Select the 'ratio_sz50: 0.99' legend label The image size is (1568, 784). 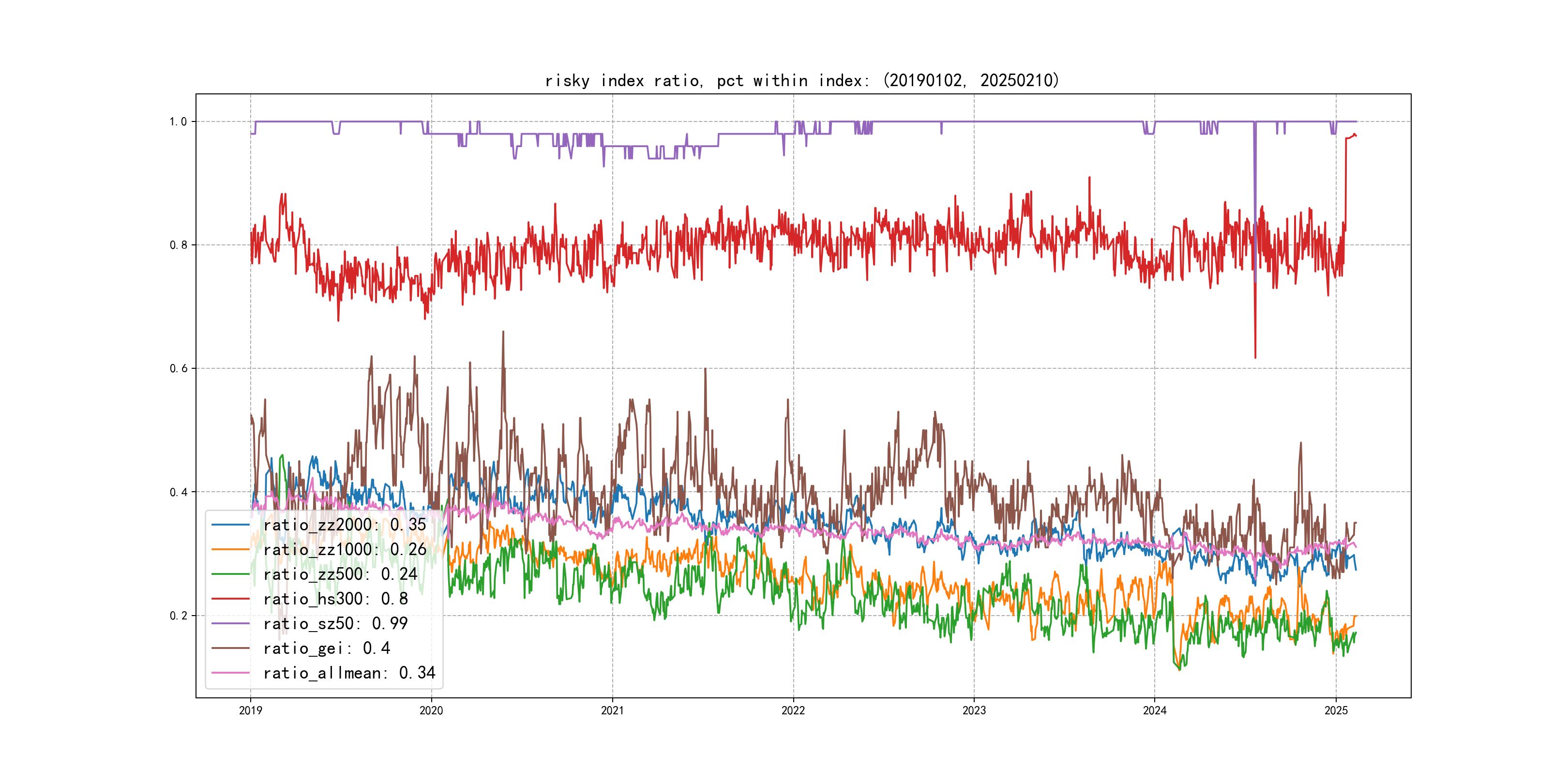pos(335,623)
